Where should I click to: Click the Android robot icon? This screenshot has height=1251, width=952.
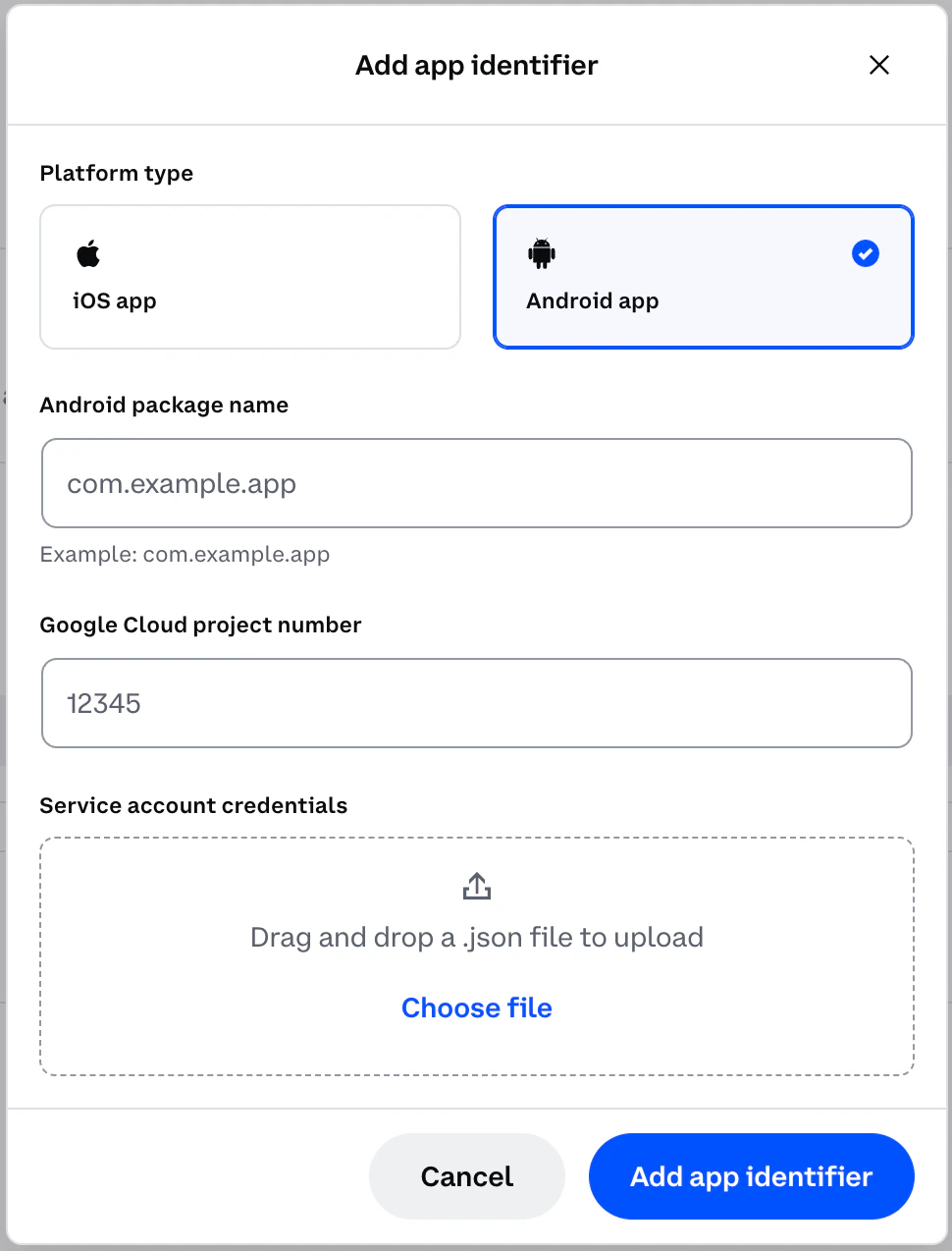(x=542, y=253)
